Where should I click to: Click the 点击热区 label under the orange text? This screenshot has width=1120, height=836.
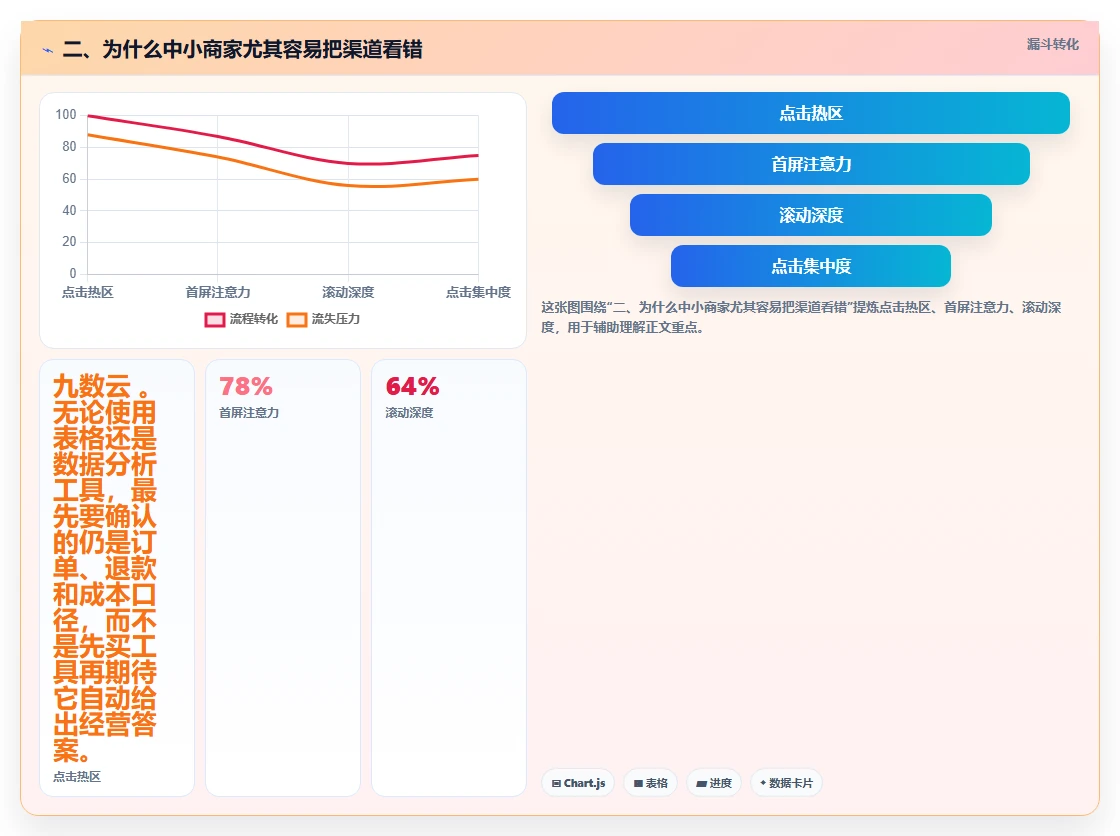pos(77,777)
